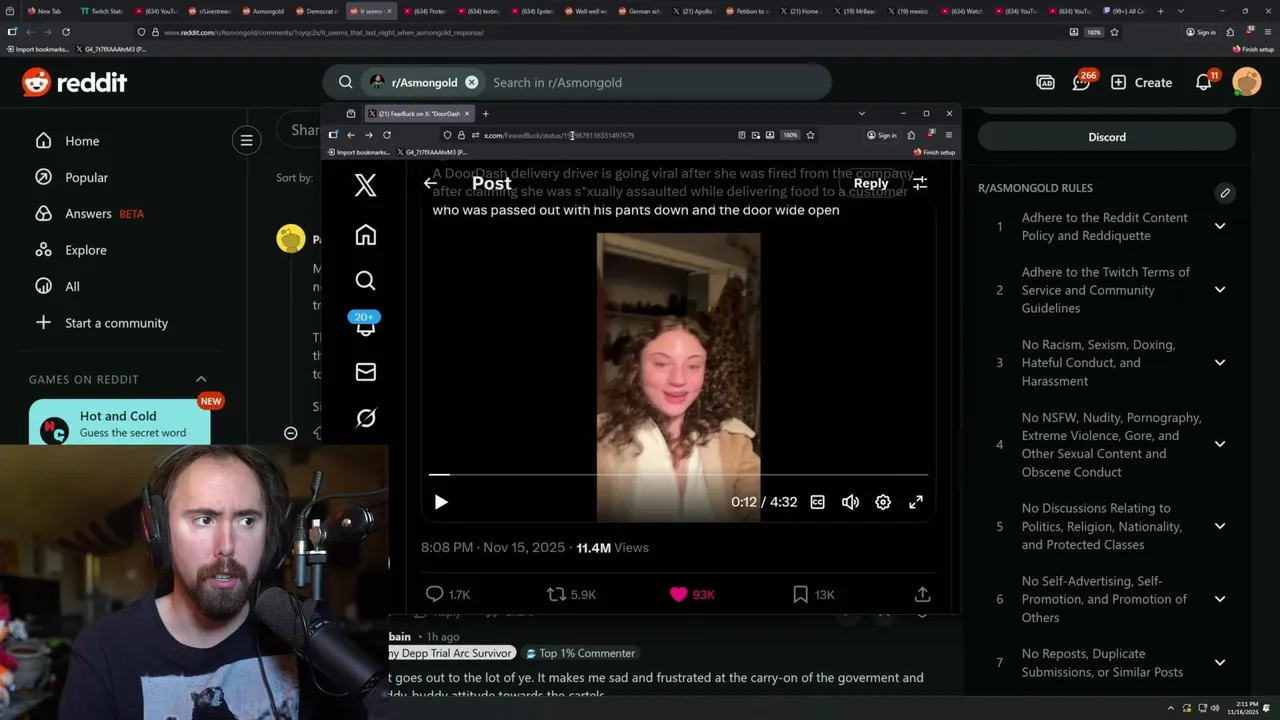This screenshot has height=720, width=1280.
Task: Open video settings gear icon
Action: pyautogui.click(x=883, y=502)
